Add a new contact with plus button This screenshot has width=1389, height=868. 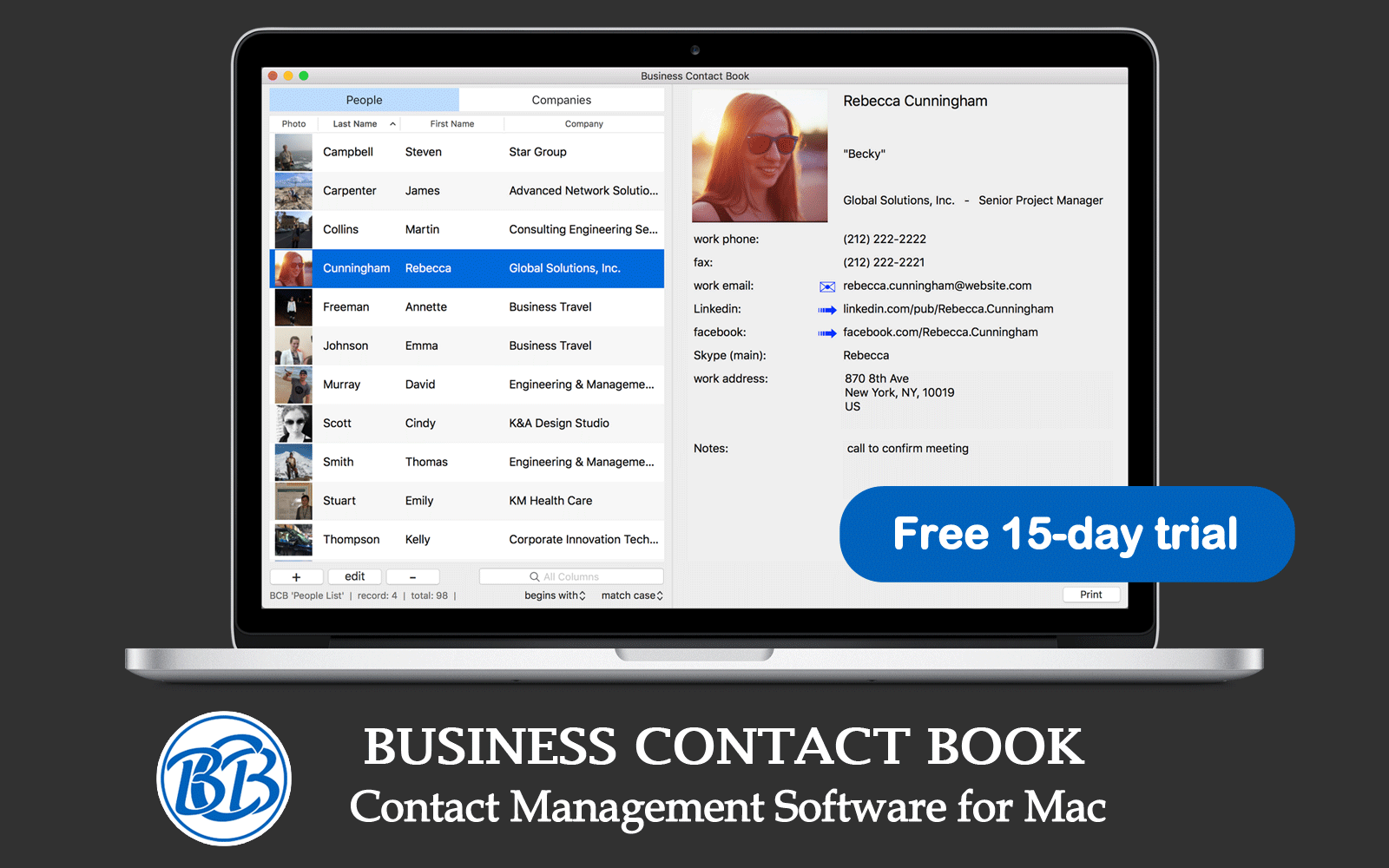(296, 576)
